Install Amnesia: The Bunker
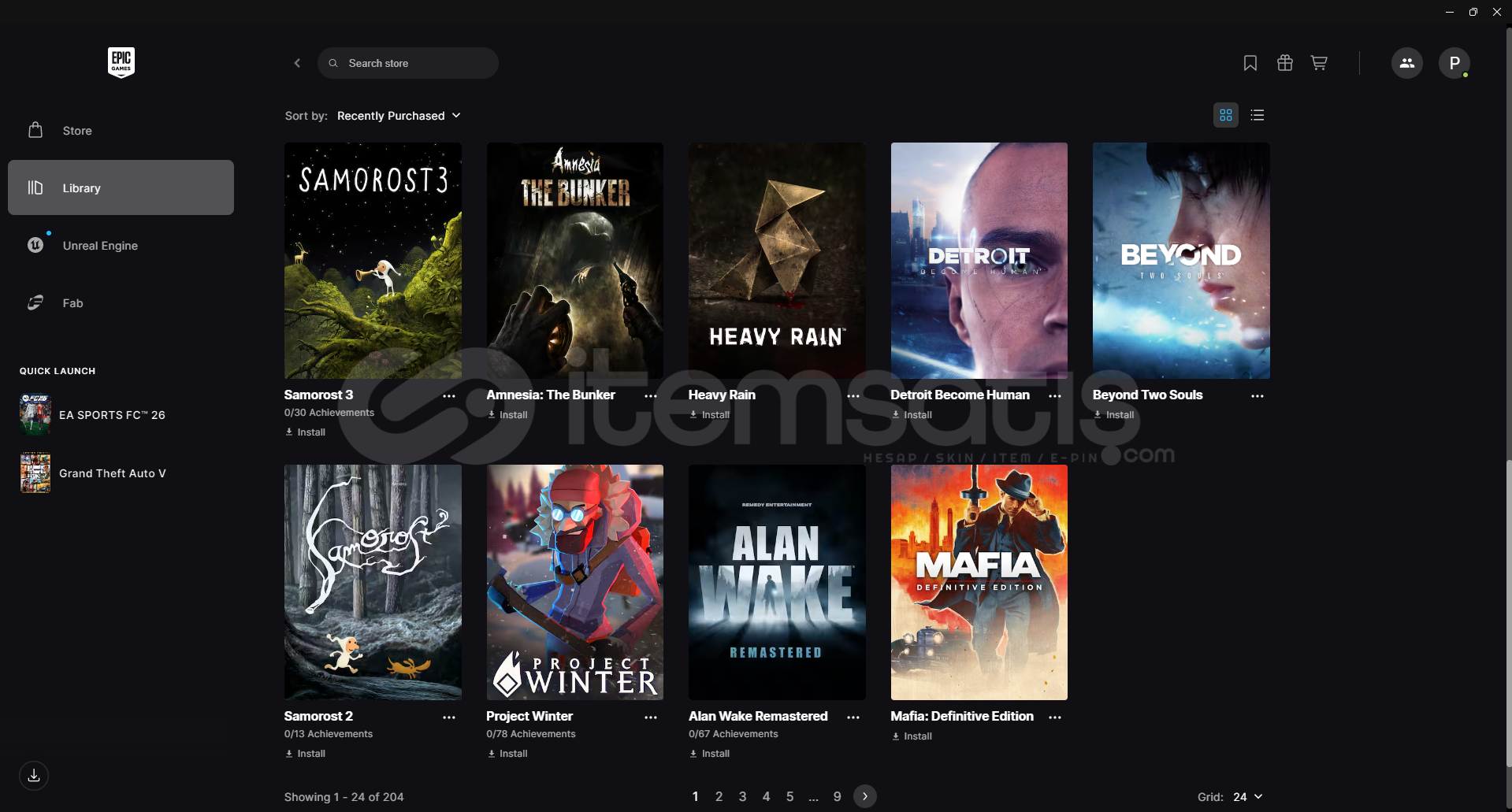Screen dimensions: 1512x812 [507, 415]
